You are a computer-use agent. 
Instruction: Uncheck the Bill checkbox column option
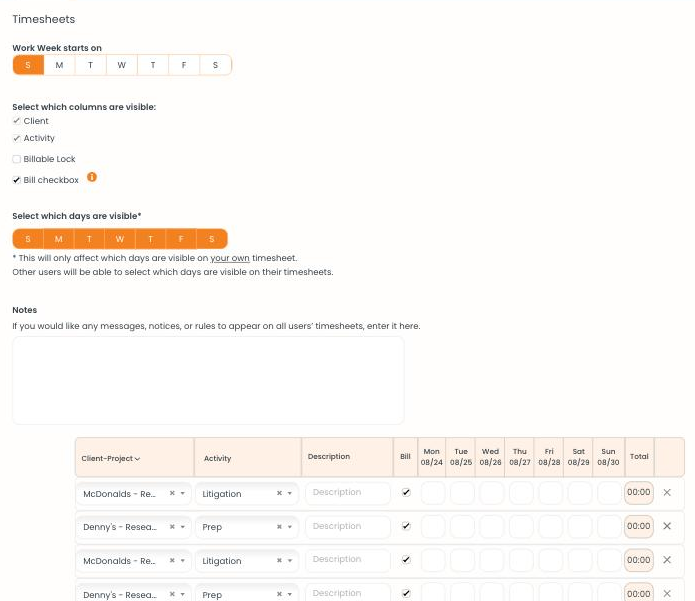[x=16, y=180]
